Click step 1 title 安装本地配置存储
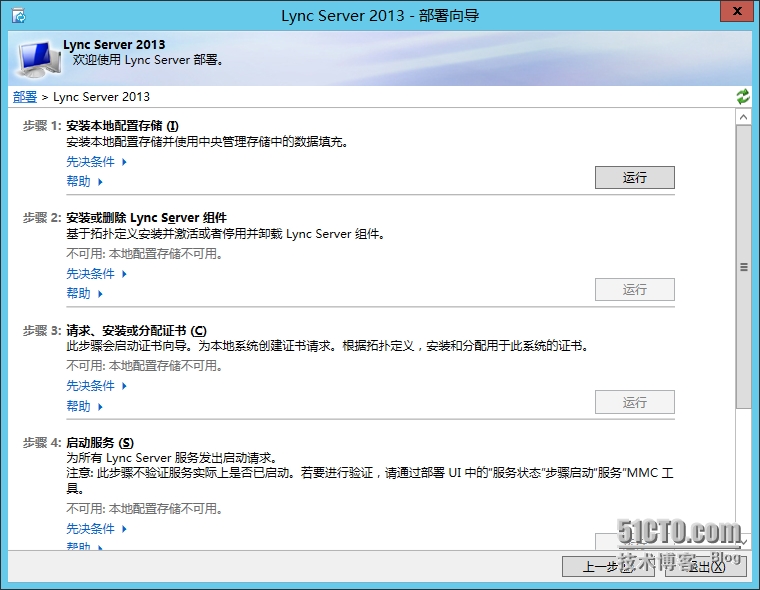 pyautogui.click(x=122, y=126)
